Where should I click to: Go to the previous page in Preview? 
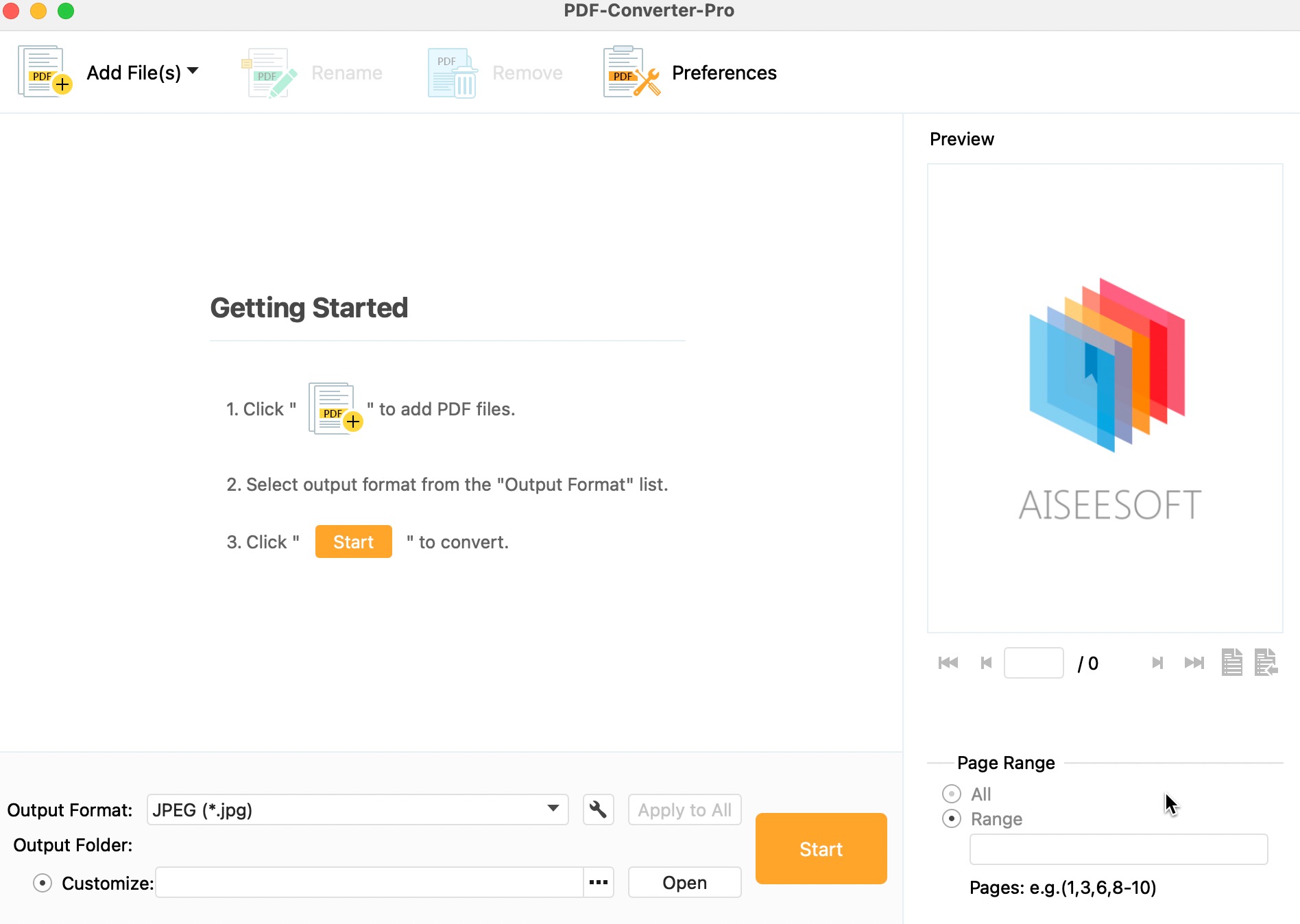tap(986, 663)
